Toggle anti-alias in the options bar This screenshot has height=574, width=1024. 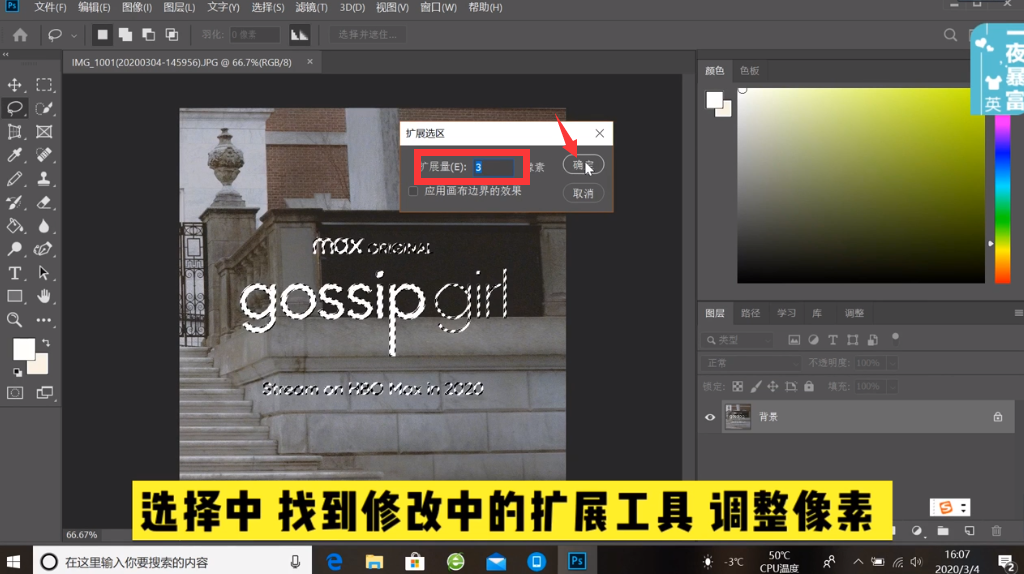tap(299, 35)
